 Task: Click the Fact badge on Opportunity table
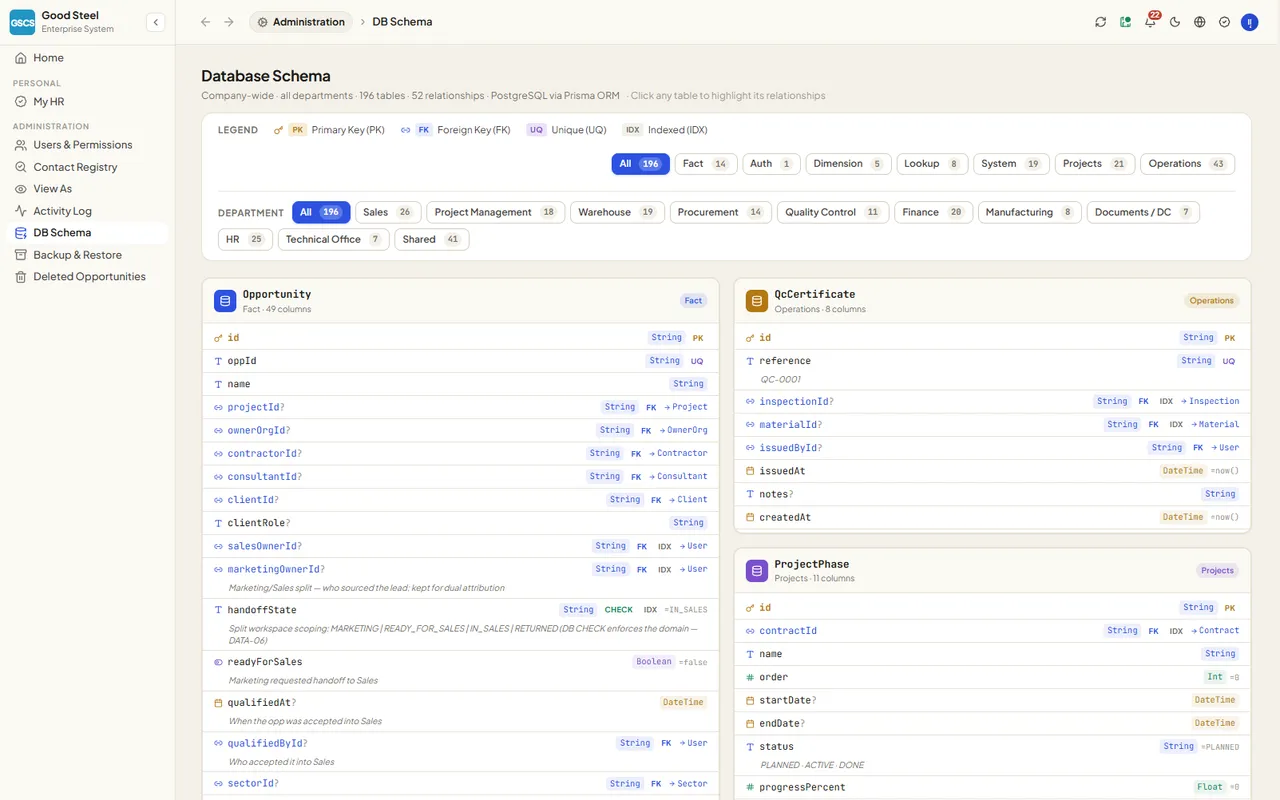[693, 301]
